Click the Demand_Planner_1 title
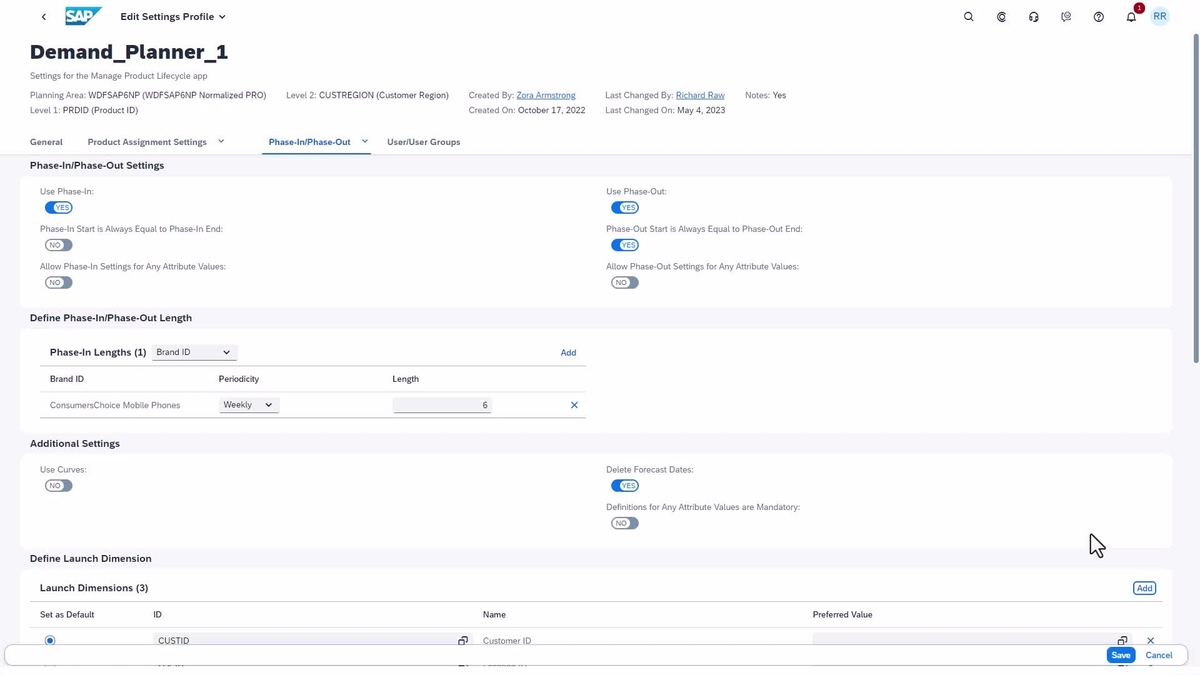Viewport: 1200px width, 675px height. coord(129,52)
